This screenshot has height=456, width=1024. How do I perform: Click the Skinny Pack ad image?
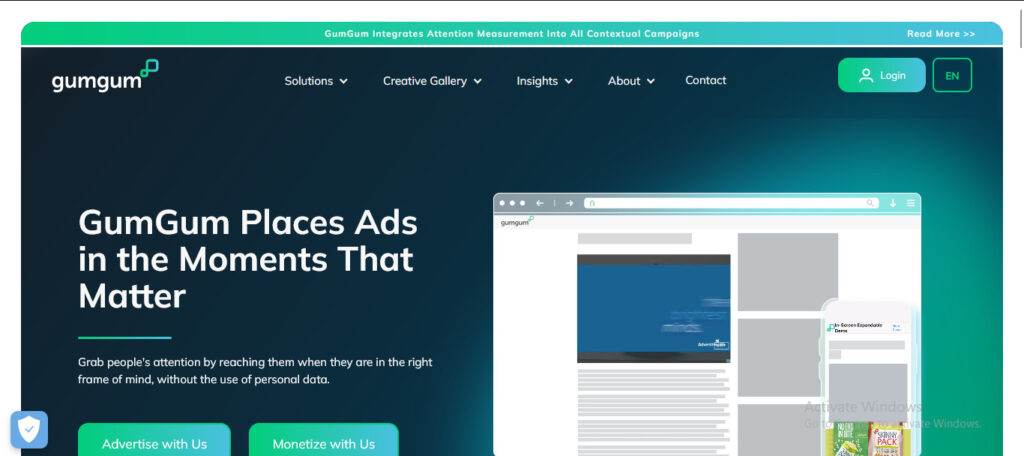point(888,442)
